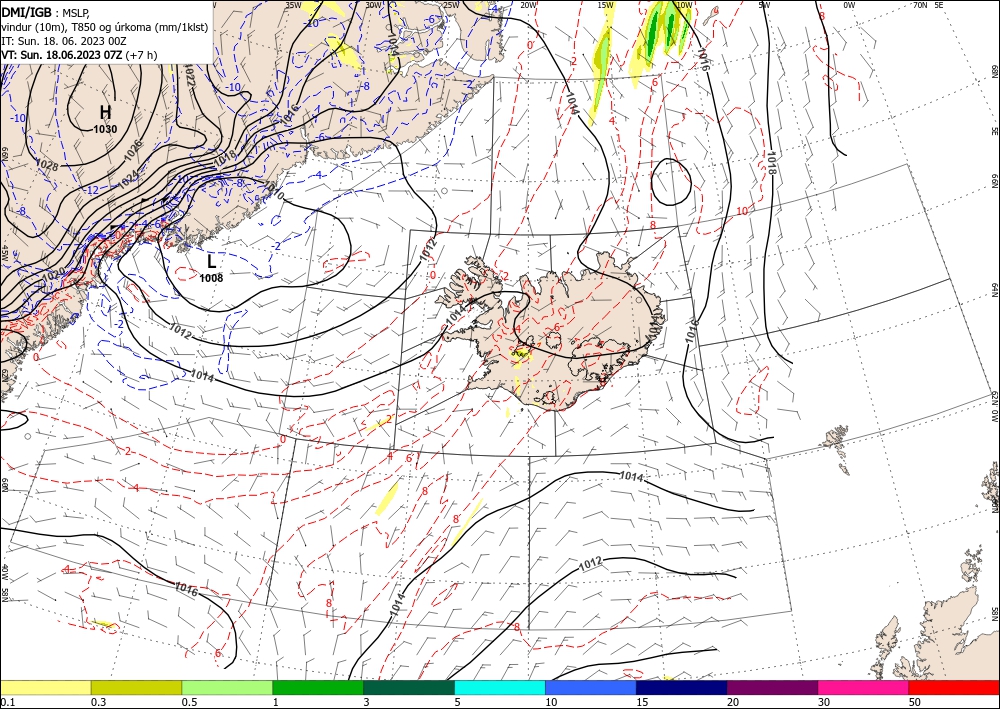The height and width of the screenshot is (709, 1000).
Task: Click the 1010 isobar label
Action: 274,192
